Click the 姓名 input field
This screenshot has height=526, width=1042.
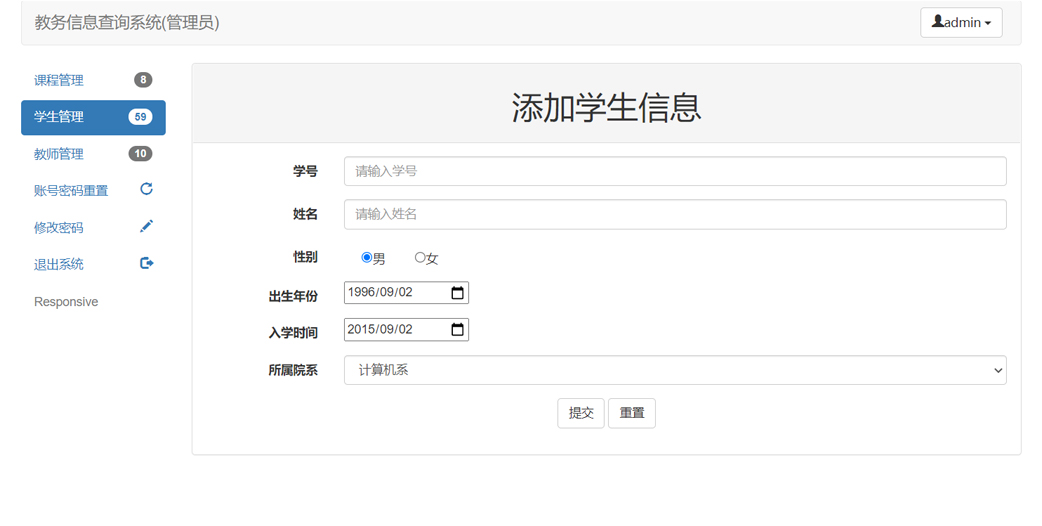(x=675, y=214)
